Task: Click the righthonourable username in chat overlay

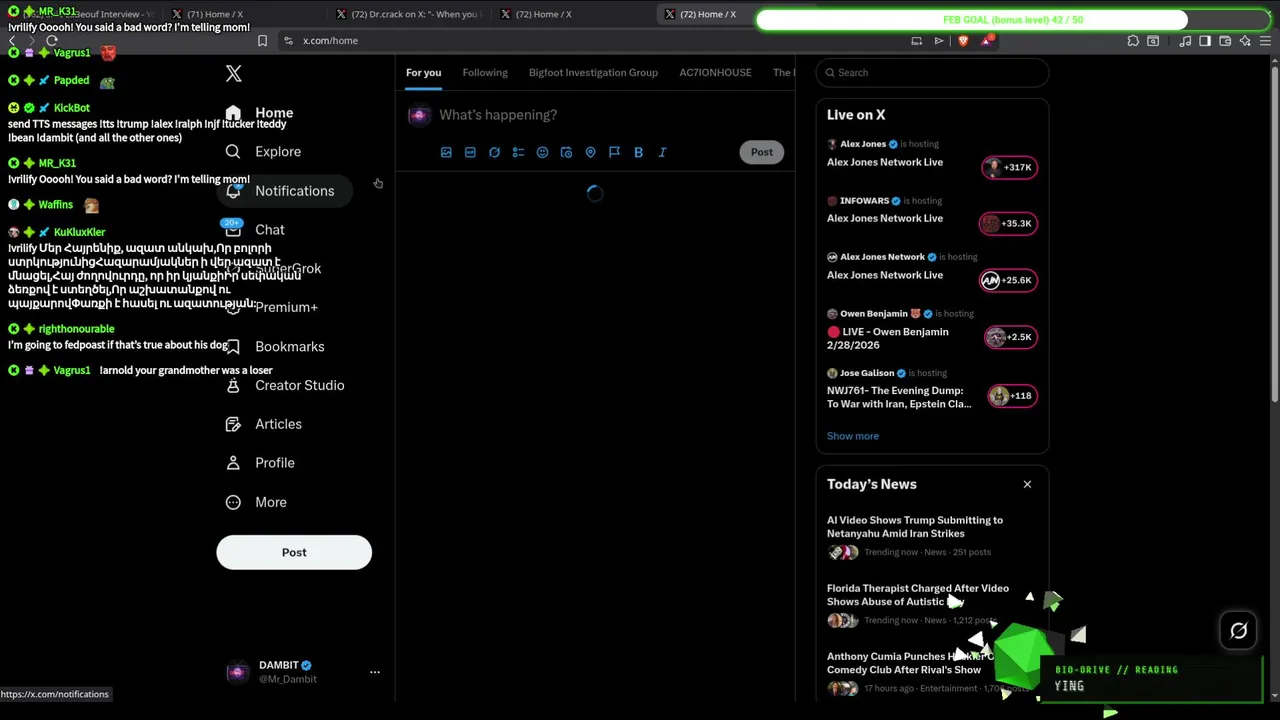Action: [77, 329]
